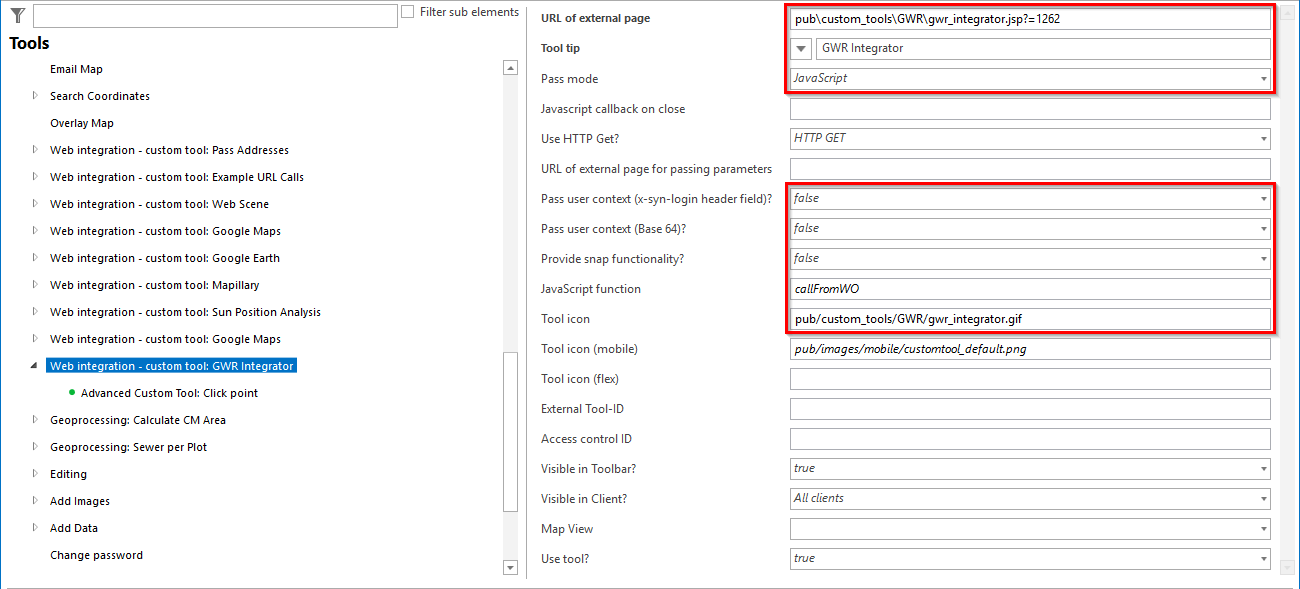Viewport: 1300px width, 589px height.
Task: Set Provide snap functionality to true
Action: pyautogui.click(x=1262, y=258)
